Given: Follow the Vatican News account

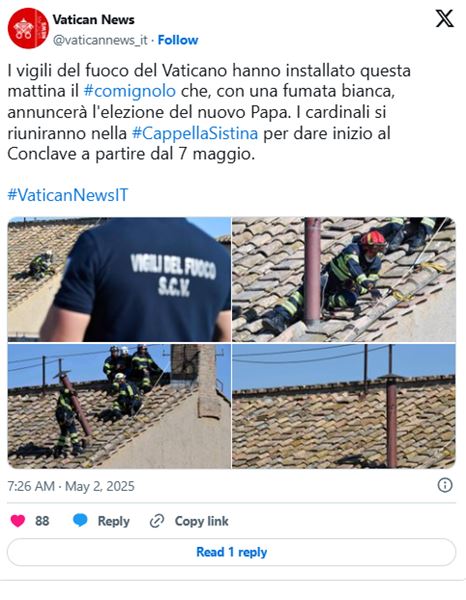Looking at the screenshot, I should [178, 40].
